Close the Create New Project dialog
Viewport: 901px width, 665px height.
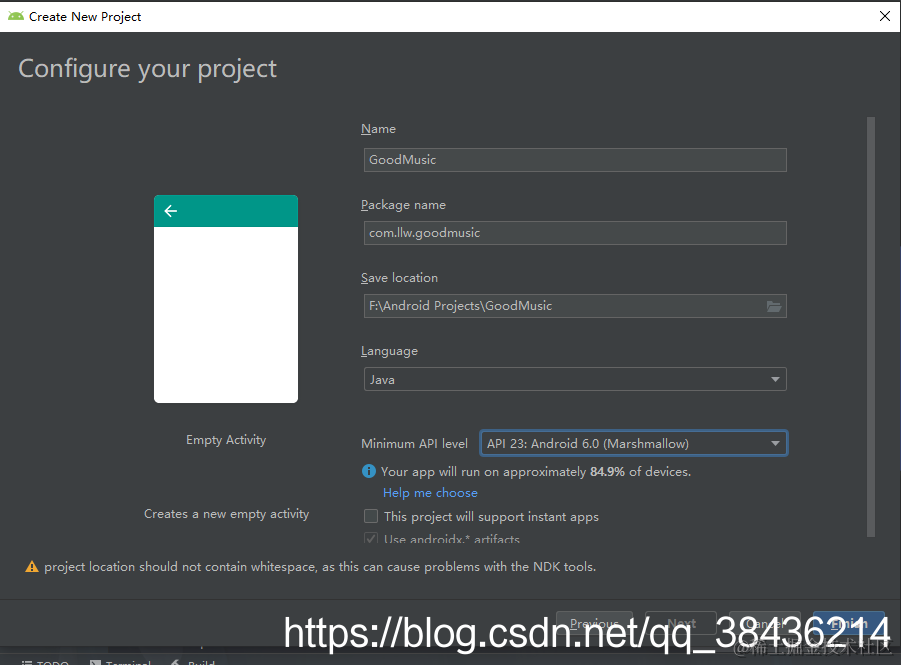coord(885,16)
